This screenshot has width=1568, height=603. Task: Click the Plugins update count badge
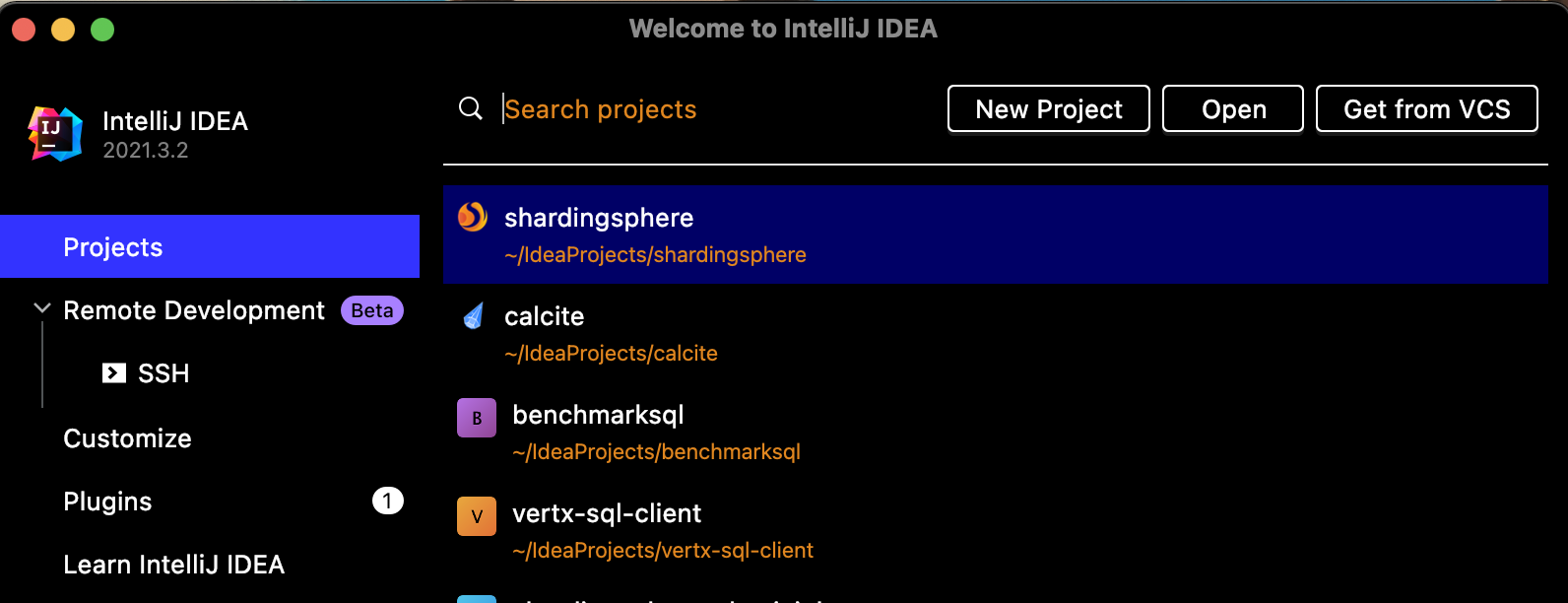(x=387, y=502)
